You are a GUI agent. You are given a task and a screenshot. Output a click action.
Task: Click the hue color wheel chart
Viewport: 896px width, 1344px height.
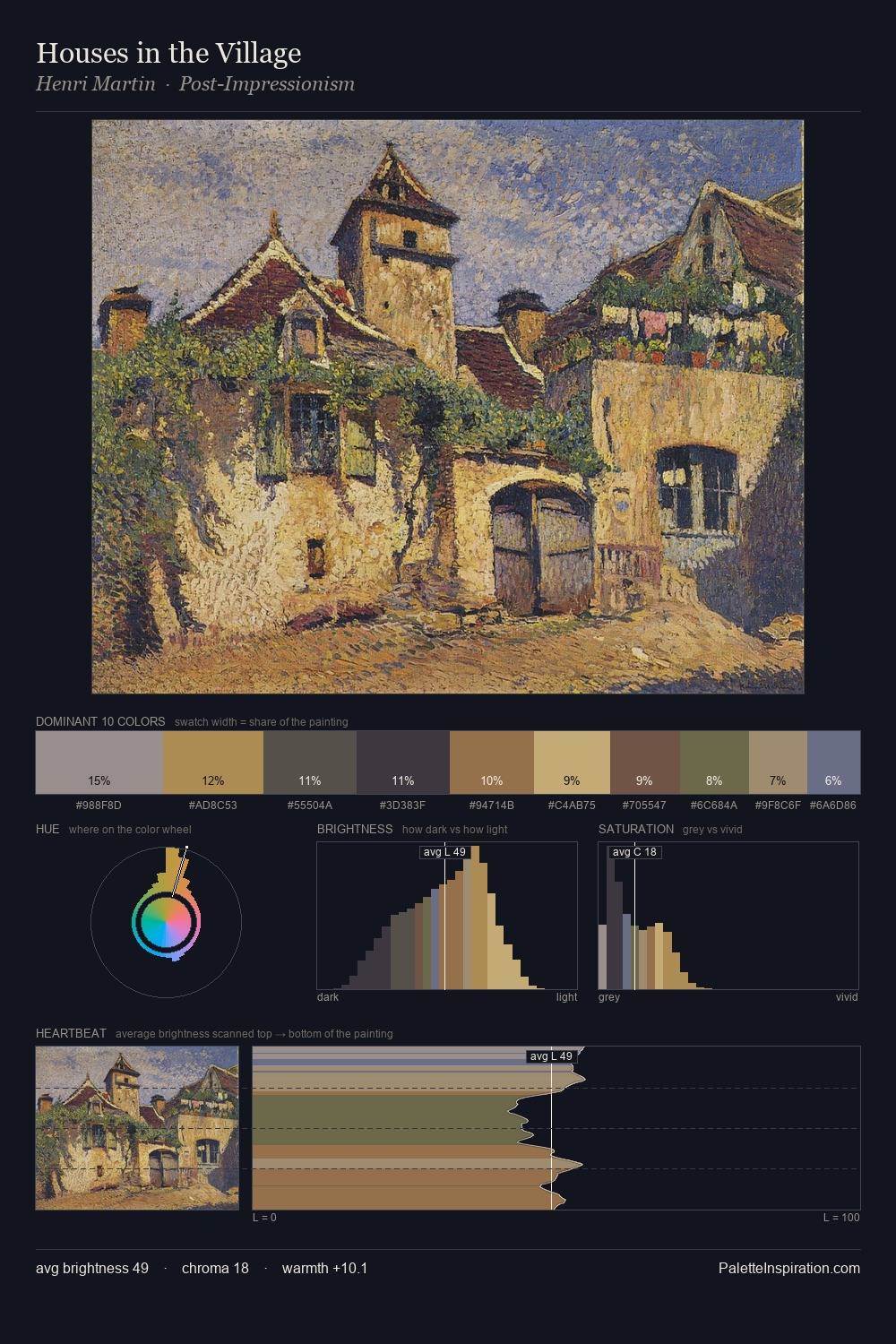166,922
